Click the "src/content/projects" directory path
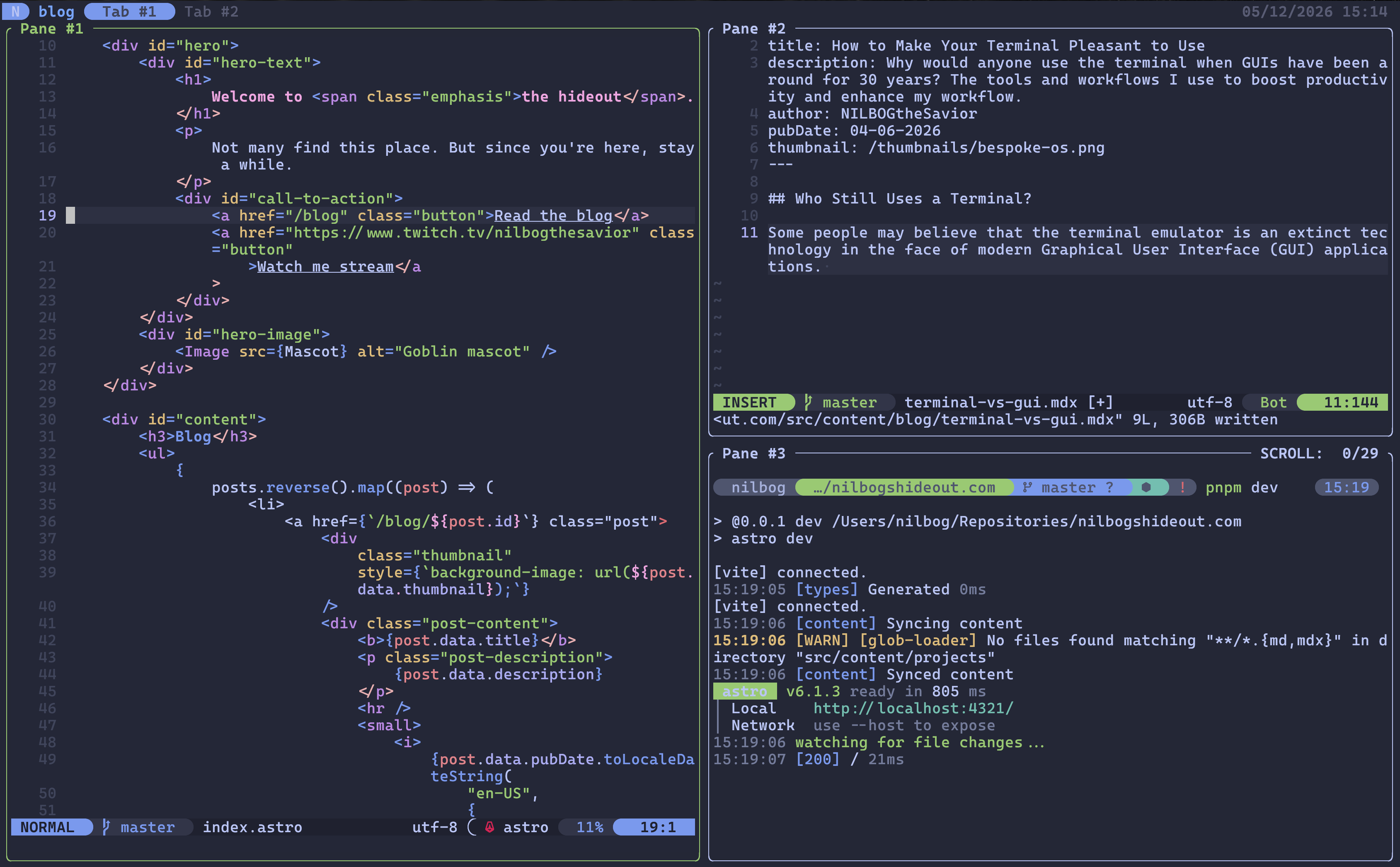Image resolution: width=1400 pixels, height=867 pixels. tap(895, 657)
